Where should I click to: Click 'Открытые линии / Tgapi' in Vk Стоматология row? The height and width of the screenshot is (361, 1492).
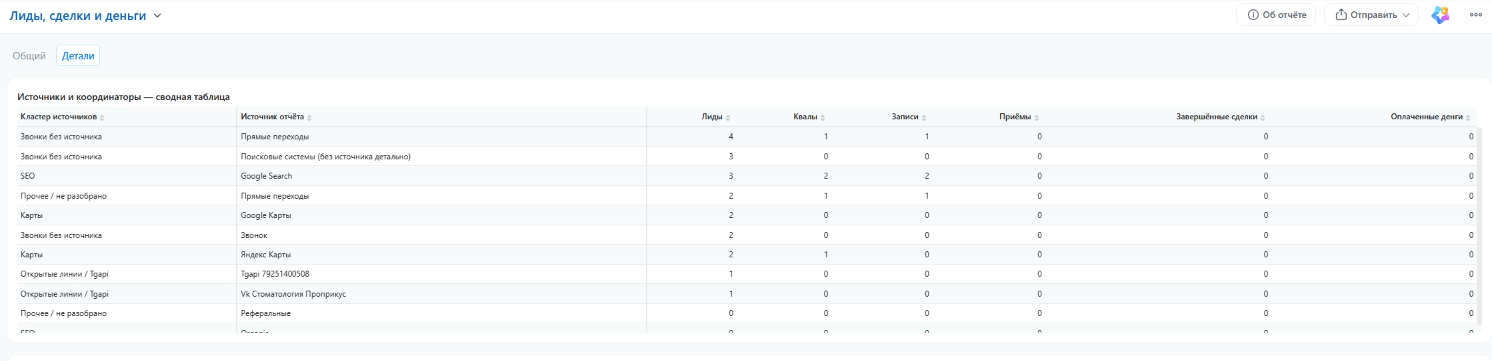pos(64,294)
